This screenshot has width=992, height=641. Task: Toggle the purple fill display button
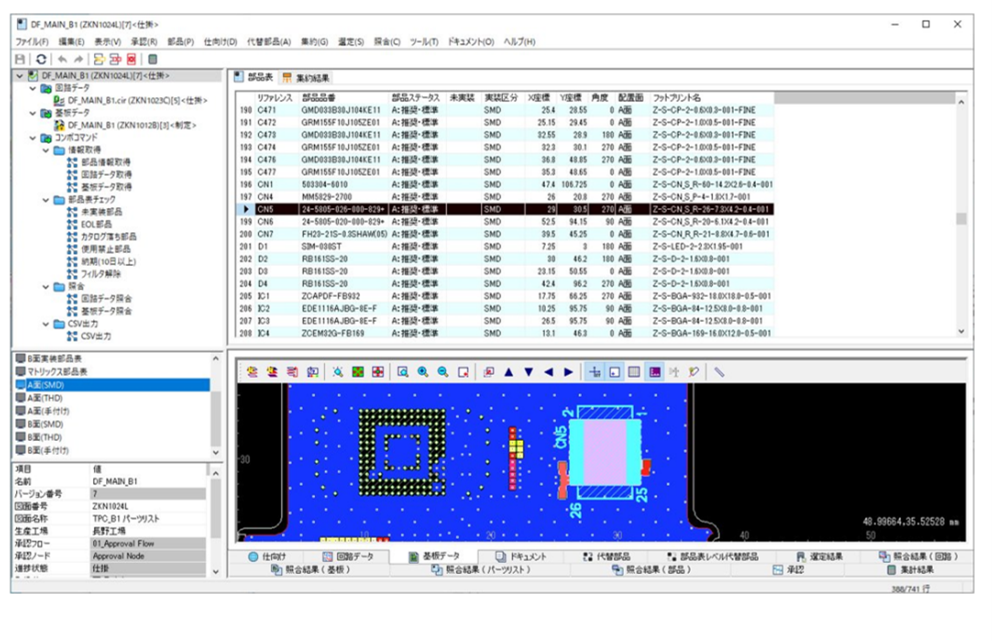click(x=655, y=372)
